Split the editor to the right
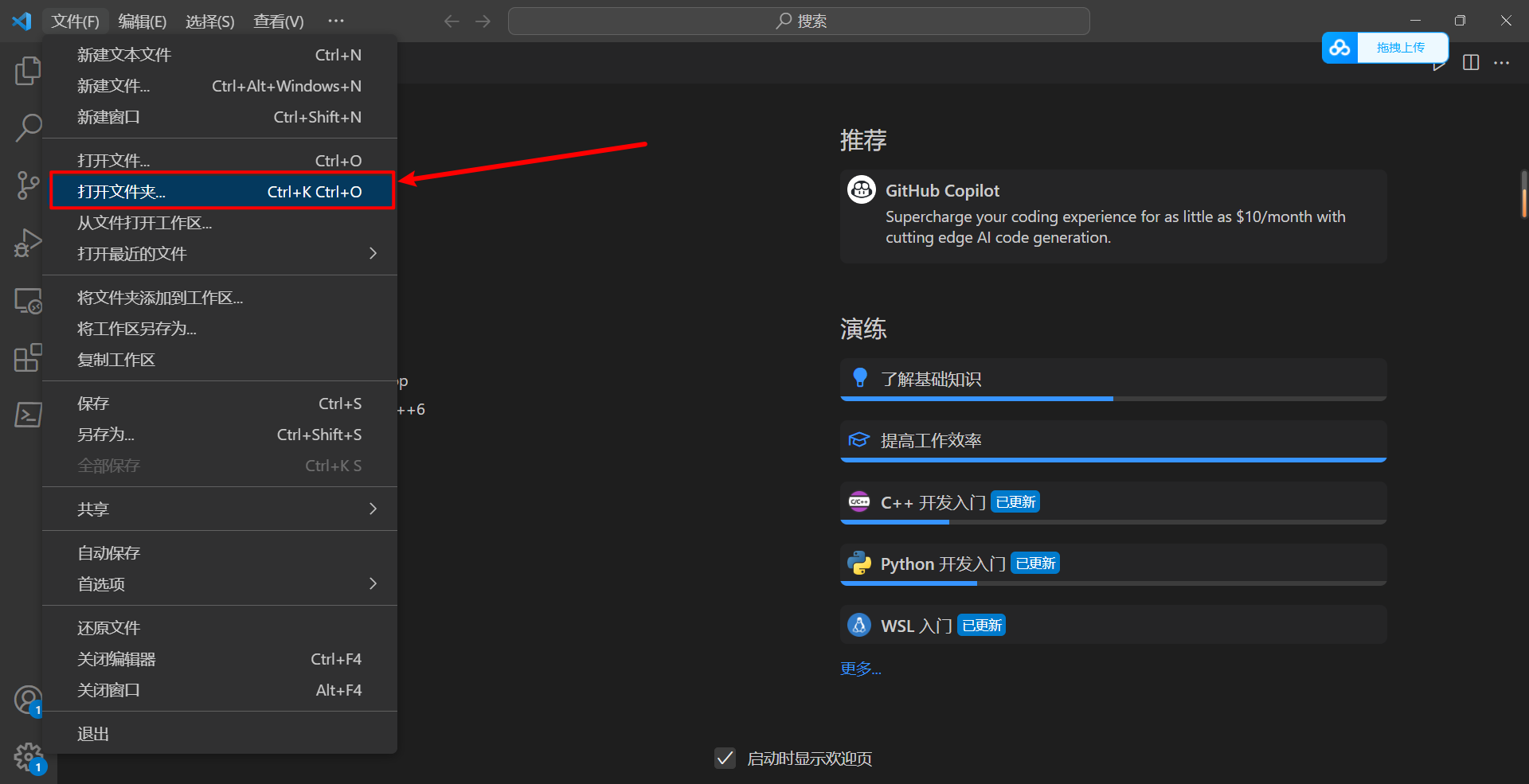 1471,63
